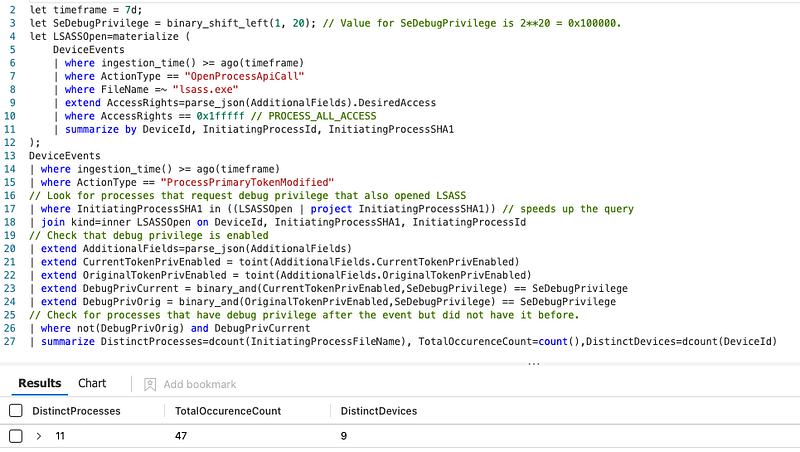This screenshot has height=452, width=800.
Task: Place cursor on "ProcessPrimaryTokenModified" string
Action: (x=247, y=182)
